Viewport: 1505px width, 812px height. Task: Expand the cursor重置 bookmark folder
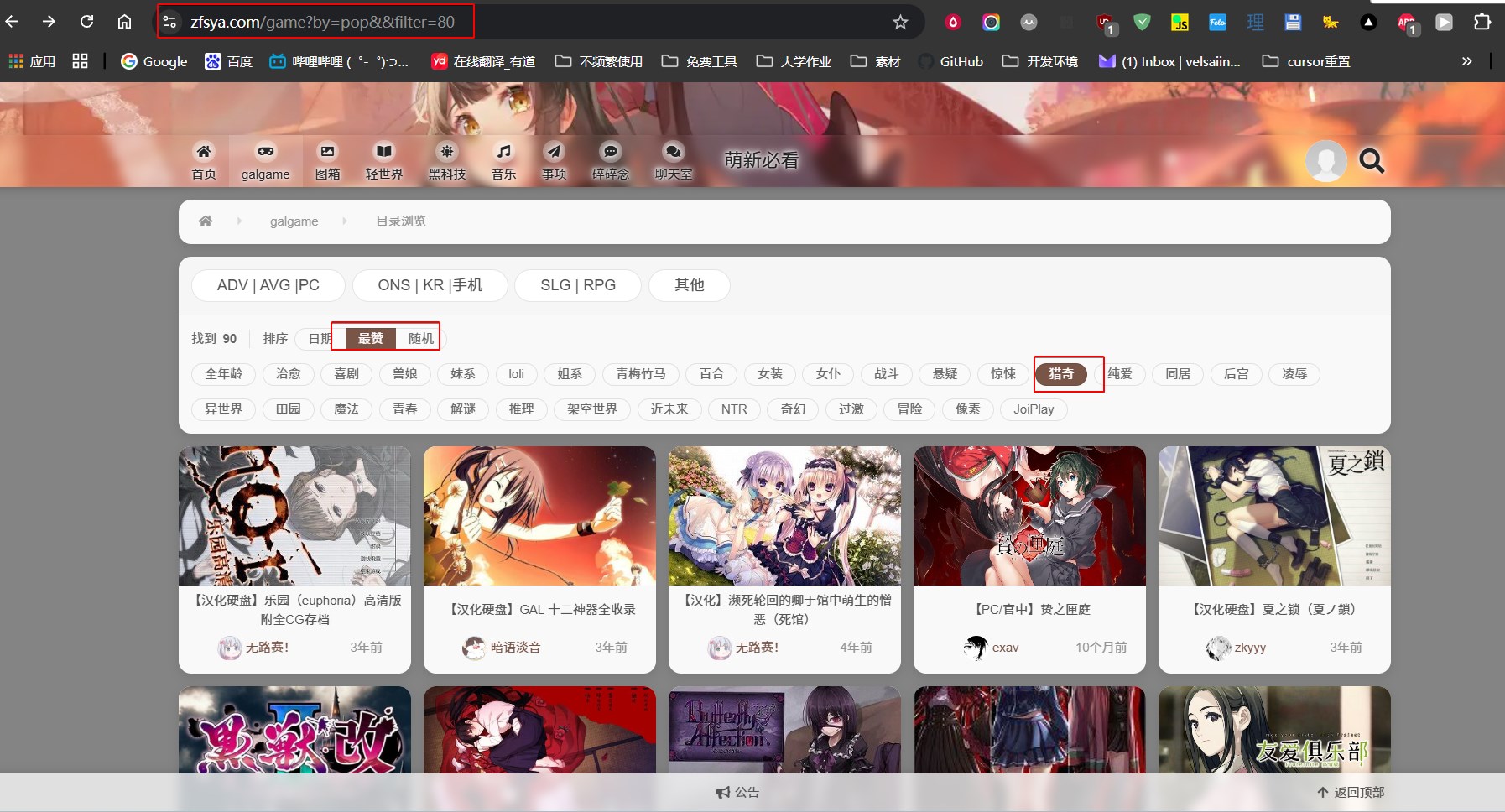click(x=1306, y=61)
